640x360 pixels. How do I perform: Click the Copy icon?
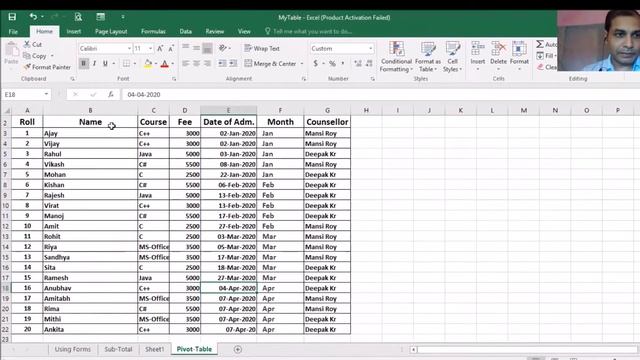tap(27, 56)
